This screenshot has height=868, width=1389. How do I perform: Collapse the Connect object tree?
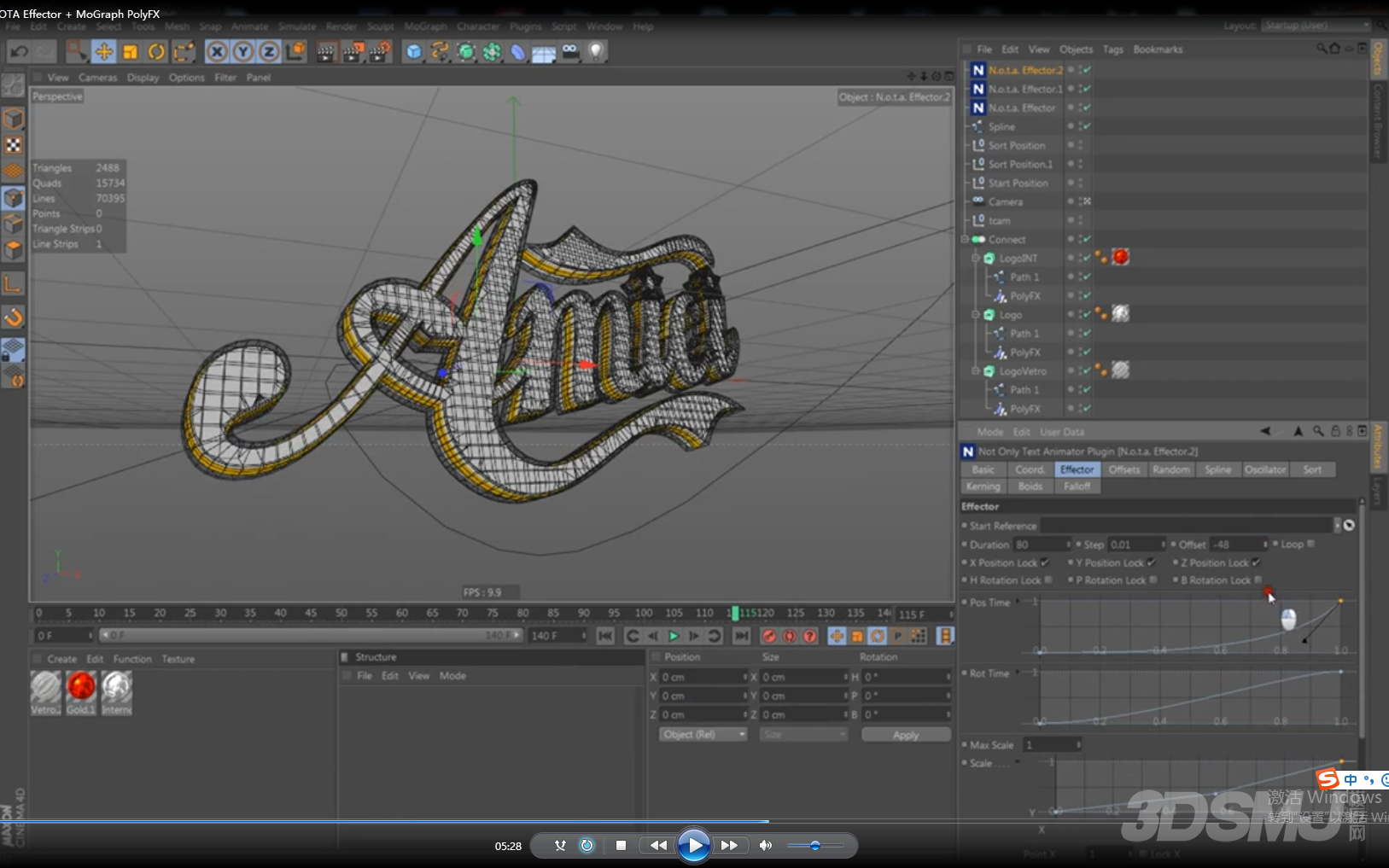pos(965,240)
